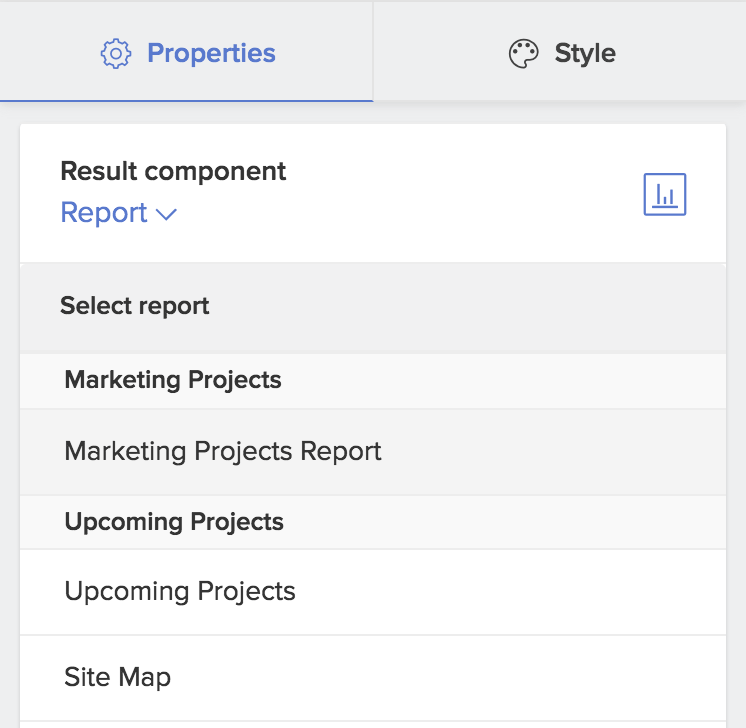The height and width of the screenshot is (728, 746).
Task: Click the Select report heading
Action: (135, 306)
